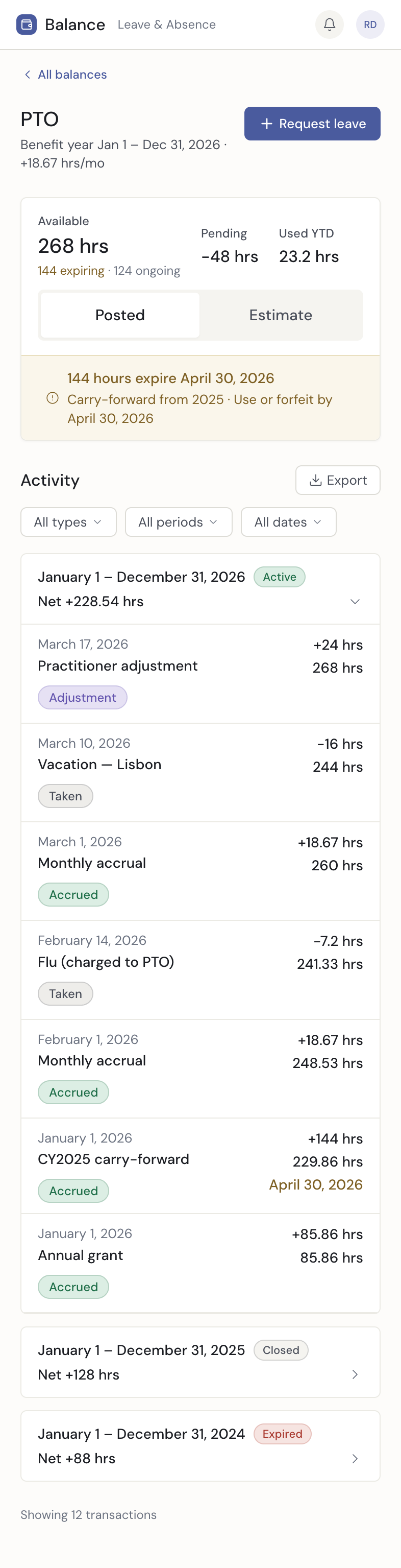Click the RD profile avatar

click(370, 25)
